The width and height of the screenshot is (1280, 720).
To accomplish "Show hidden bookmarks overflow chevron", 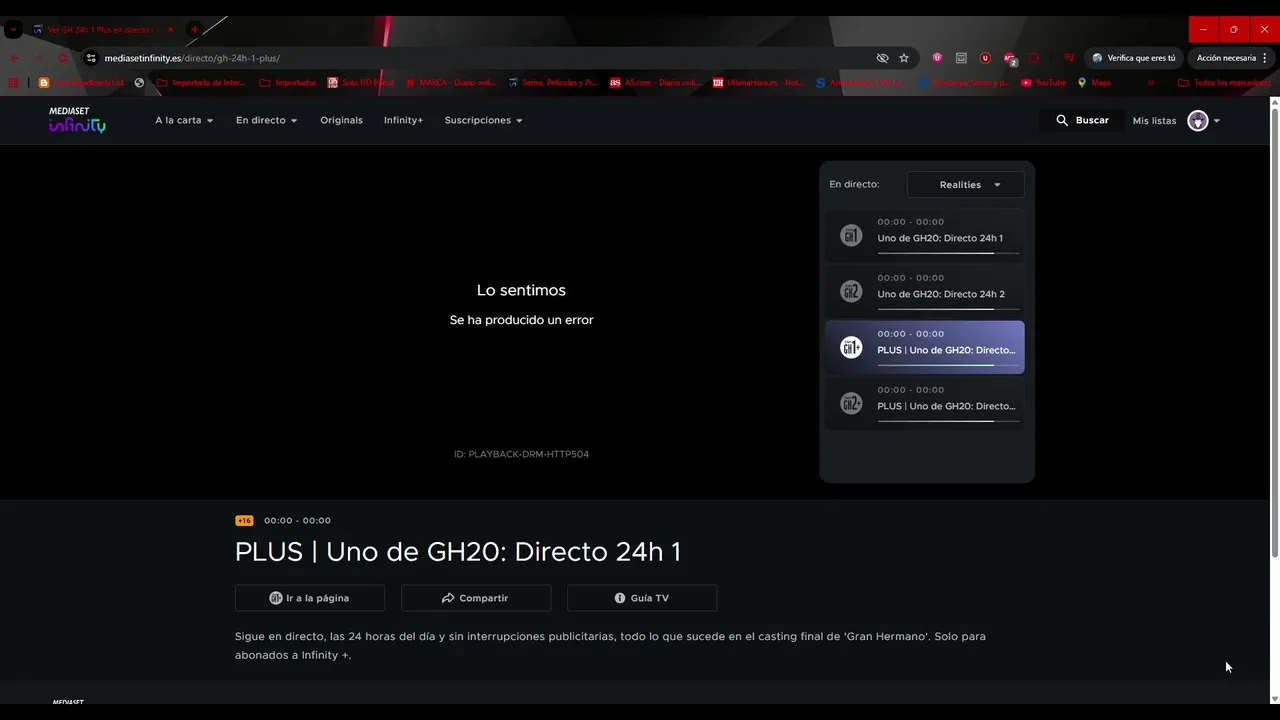I will pos(1151,83).
